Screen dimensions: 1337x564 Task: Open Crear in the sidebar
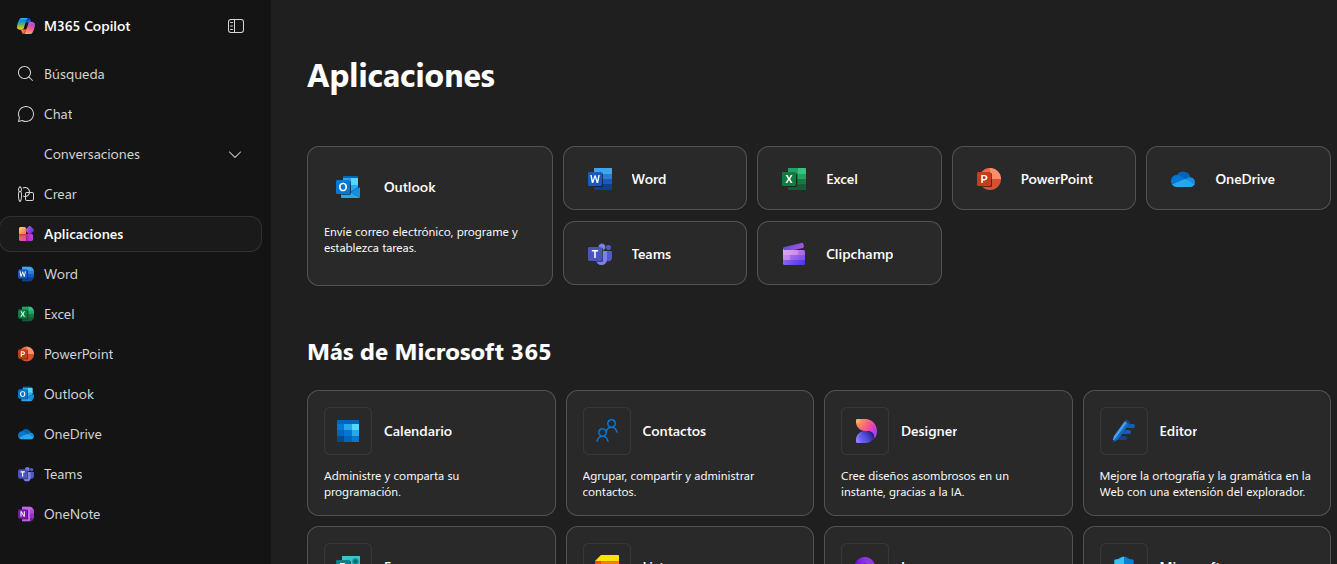(x=60, y=194)
